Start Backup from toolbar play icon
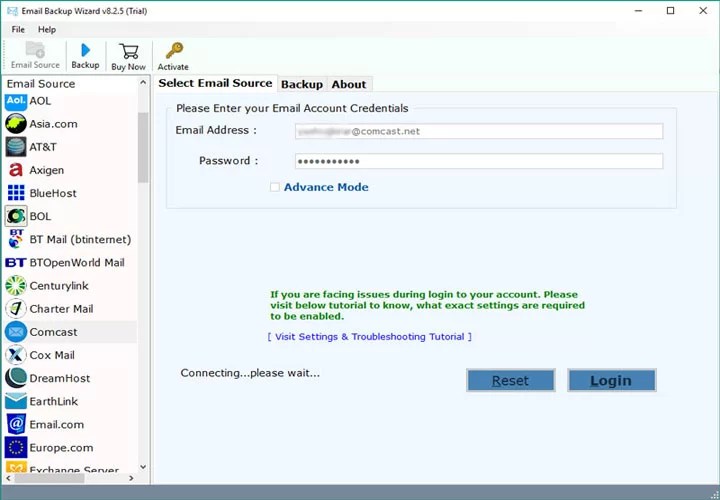The height and width of the screenshot is (500, 720). (85, 50)
